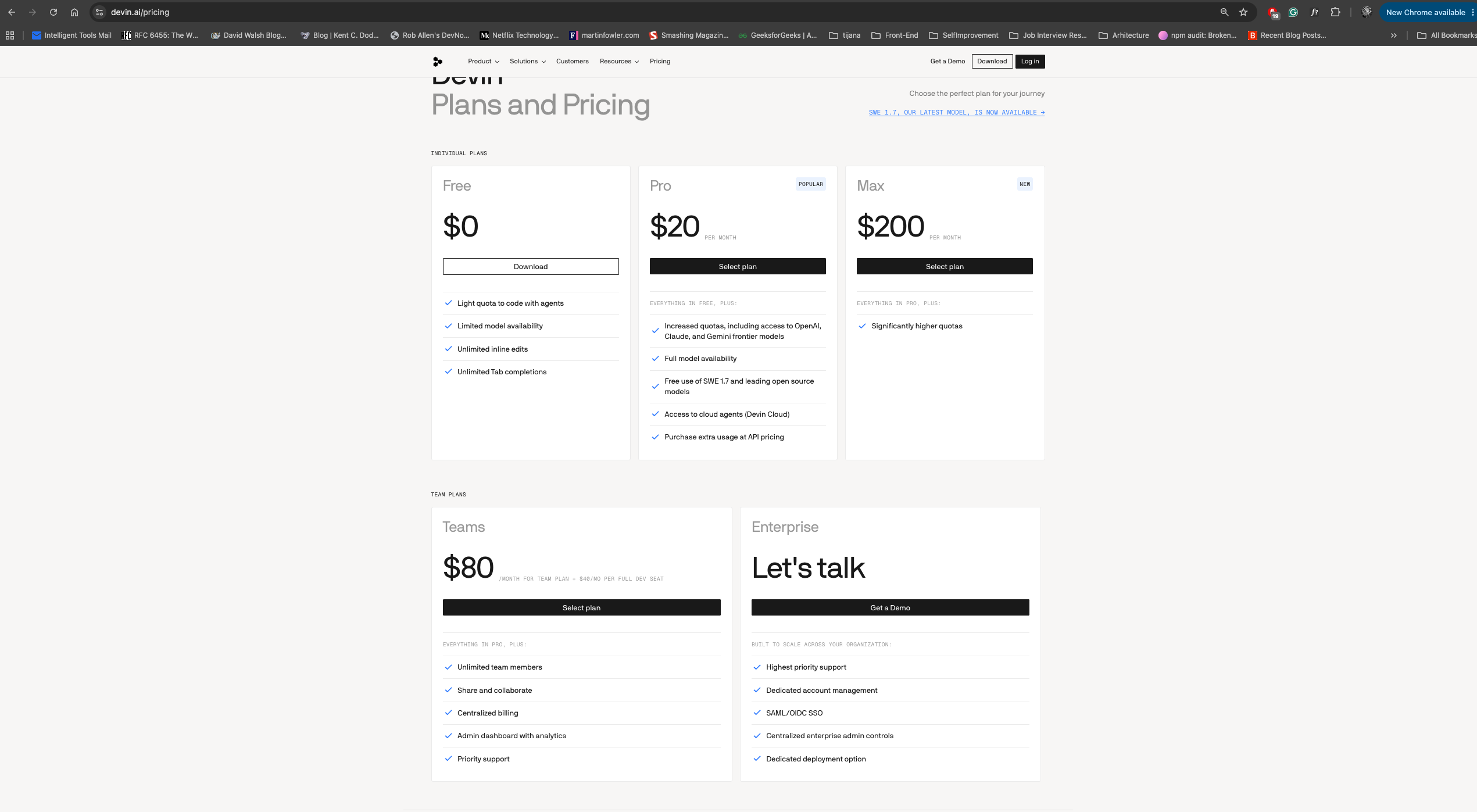Select plan for Teams $80
Screen dimensions: 1477x812
(581, 608)
